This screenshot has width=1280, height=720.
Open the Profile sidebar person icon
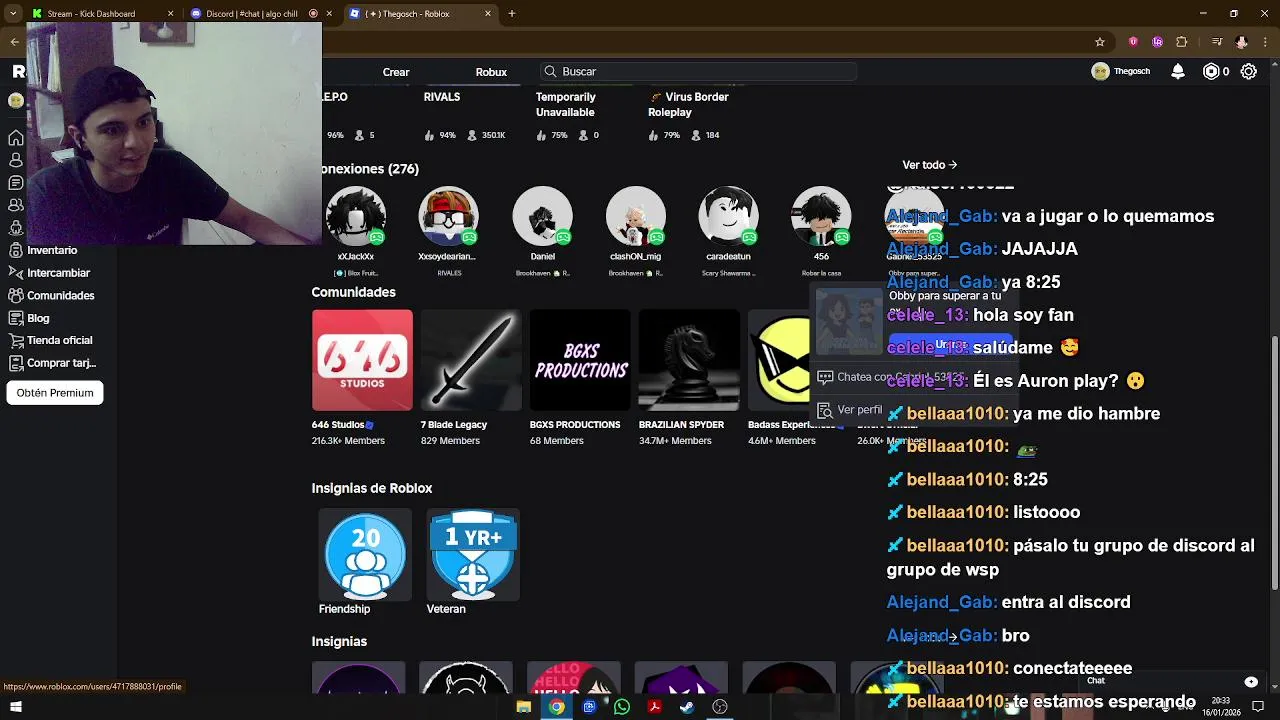[x=16, y=160]
